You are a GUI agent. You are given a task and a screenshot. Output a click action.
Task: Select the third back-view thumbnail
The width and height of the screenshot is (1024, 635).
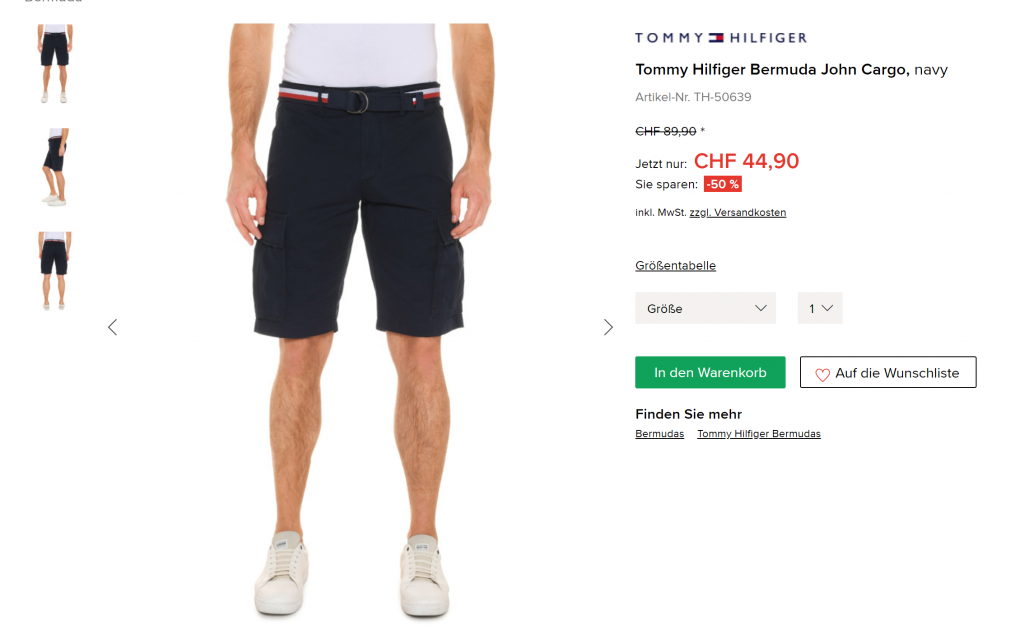[x=55, y=270]
